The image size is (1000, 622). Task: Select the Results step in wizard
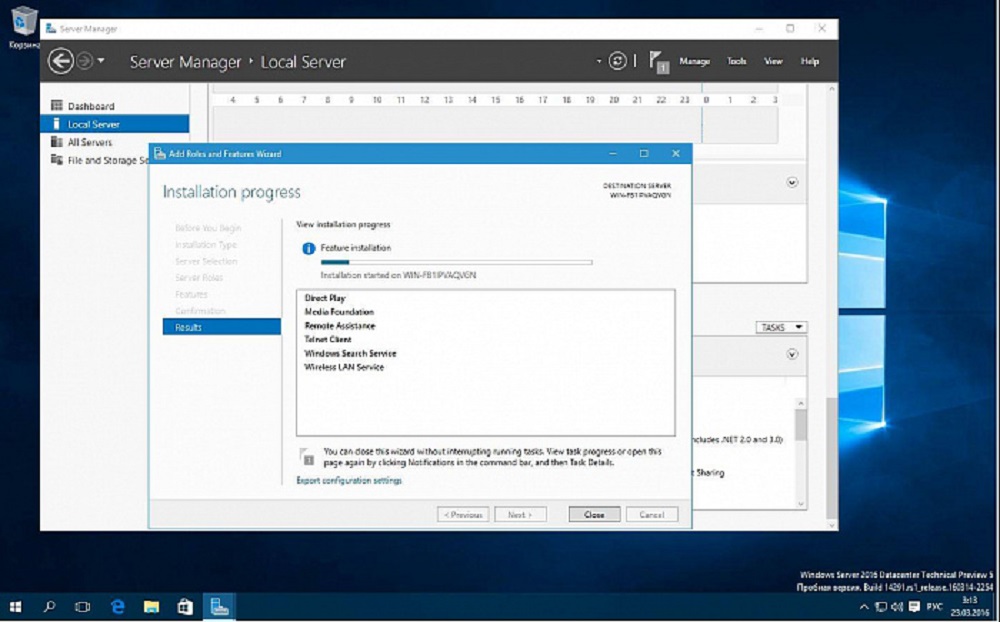coord(221,327)
